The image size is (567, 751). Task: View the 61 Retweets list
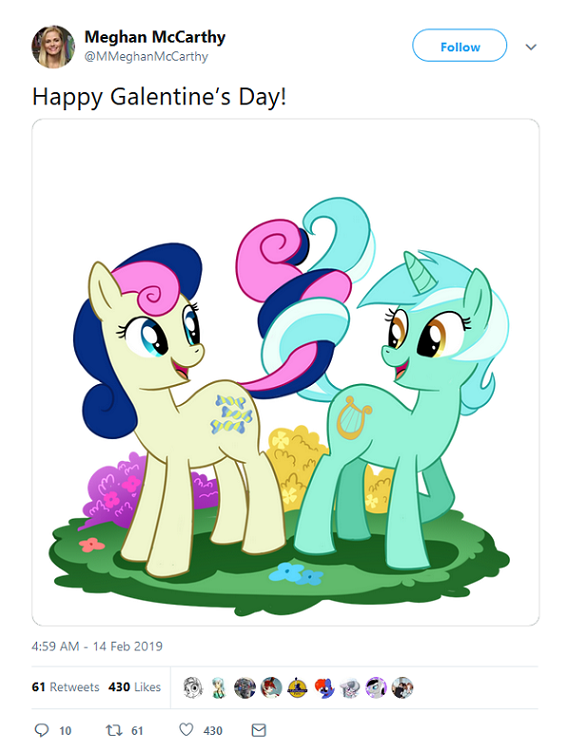[66, 687]
